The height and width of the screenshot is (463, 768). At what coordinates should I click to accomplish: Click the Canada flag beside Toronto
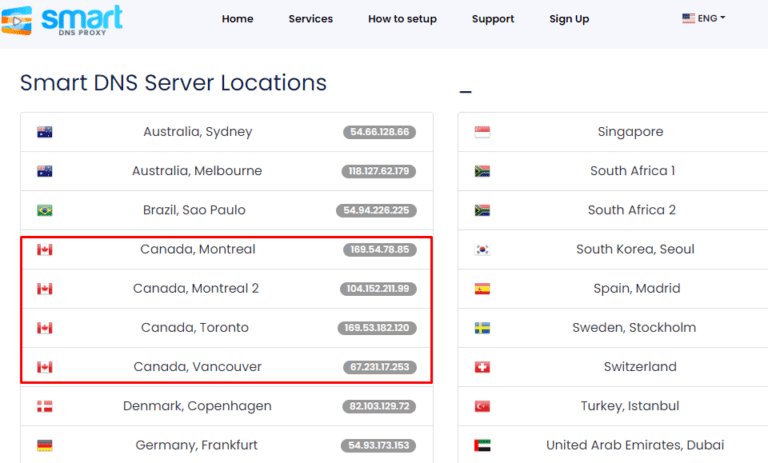(x=44, y=328)
